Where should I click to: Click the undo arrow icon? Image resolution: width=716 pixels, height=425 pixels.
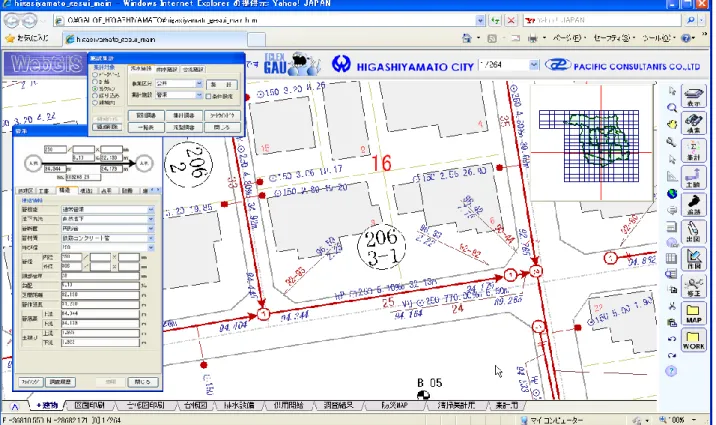tap(672, 339)
